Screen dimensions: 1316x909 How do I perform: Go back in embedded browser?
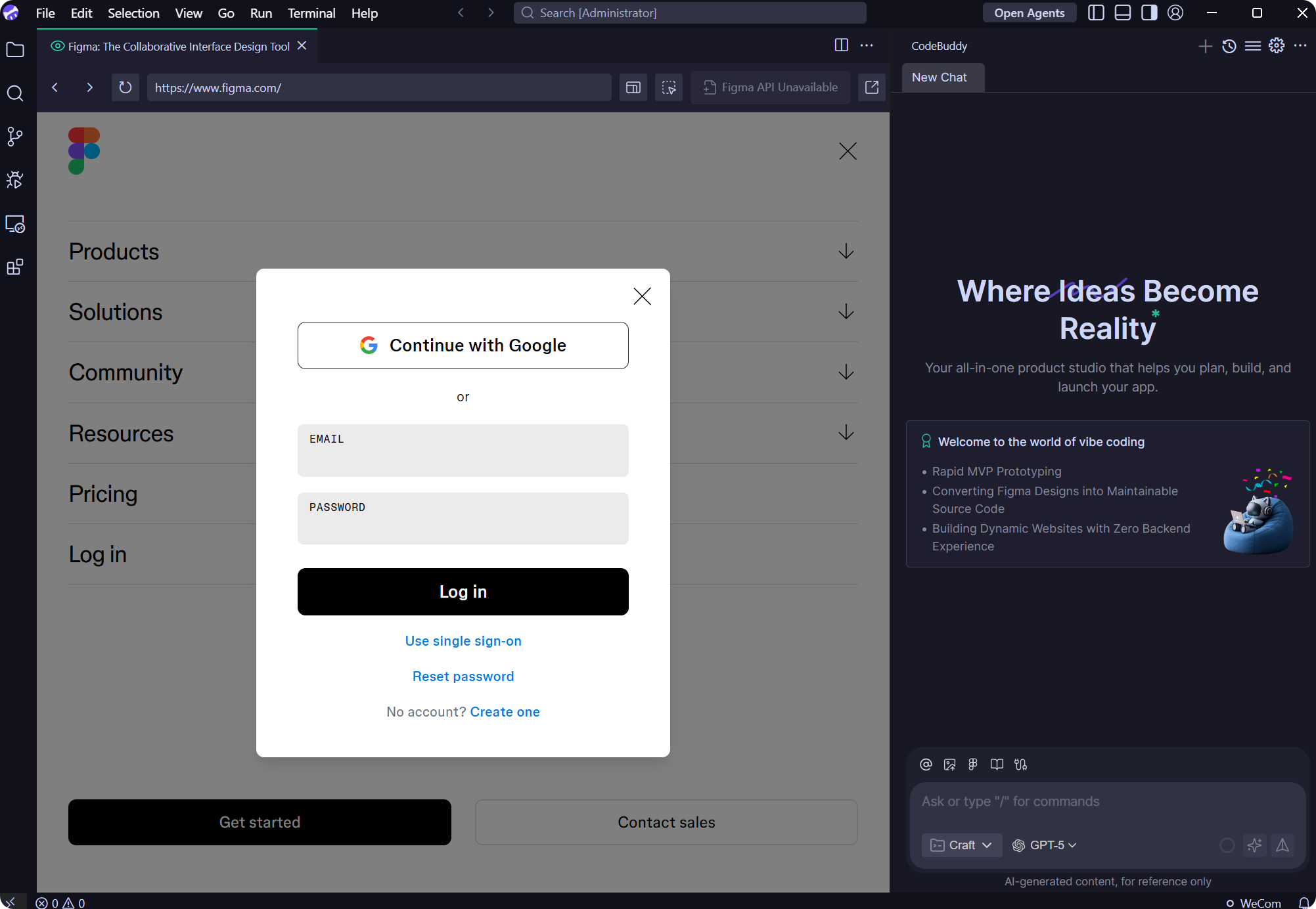pos(55,87)
